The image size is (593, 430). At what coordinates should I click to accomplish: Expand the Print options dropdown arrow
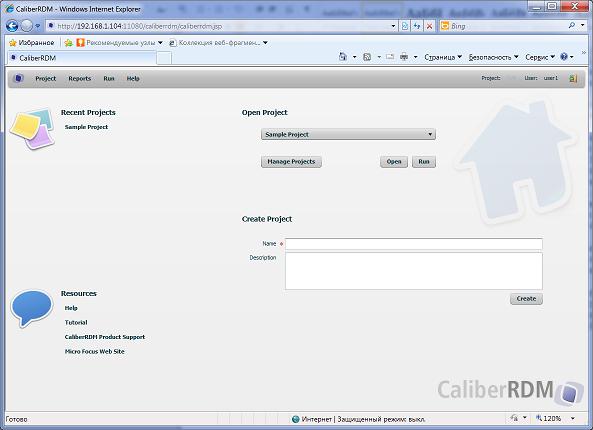415,57
